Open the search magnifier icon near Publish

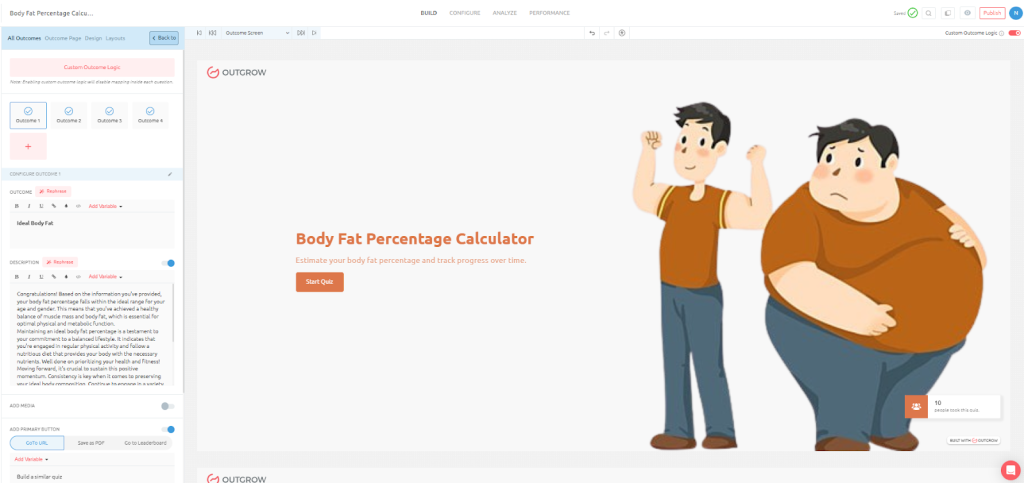point(929,12)
